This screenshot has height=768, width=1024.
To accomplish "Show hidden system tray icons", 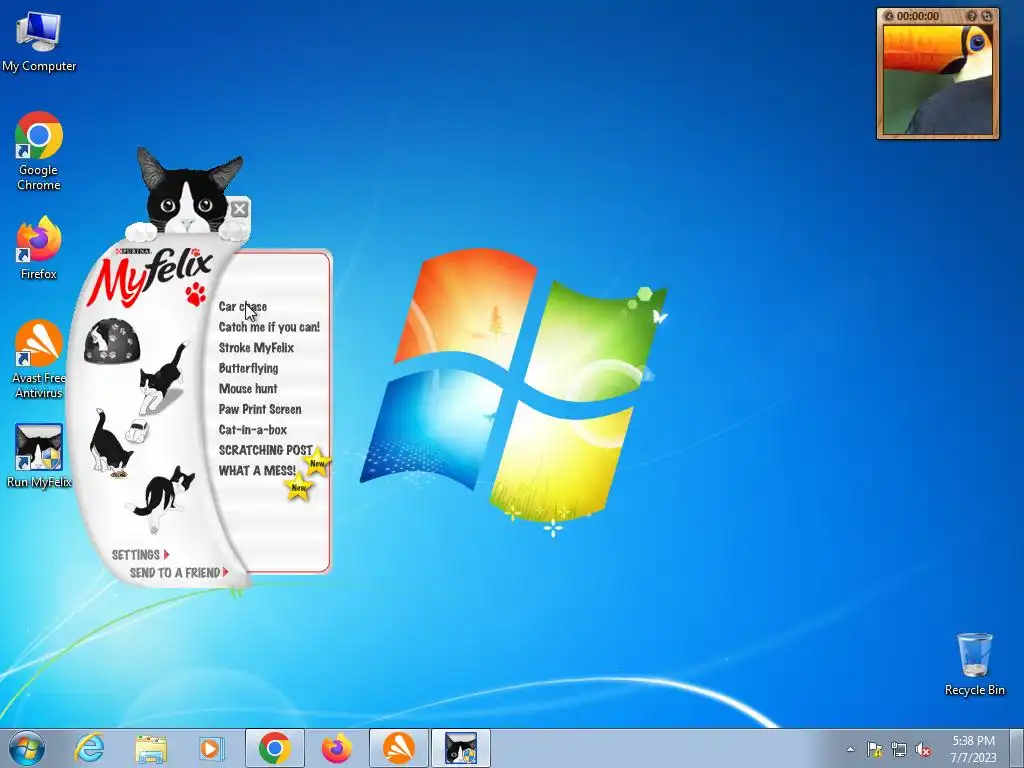I will [x=850, y=749].
